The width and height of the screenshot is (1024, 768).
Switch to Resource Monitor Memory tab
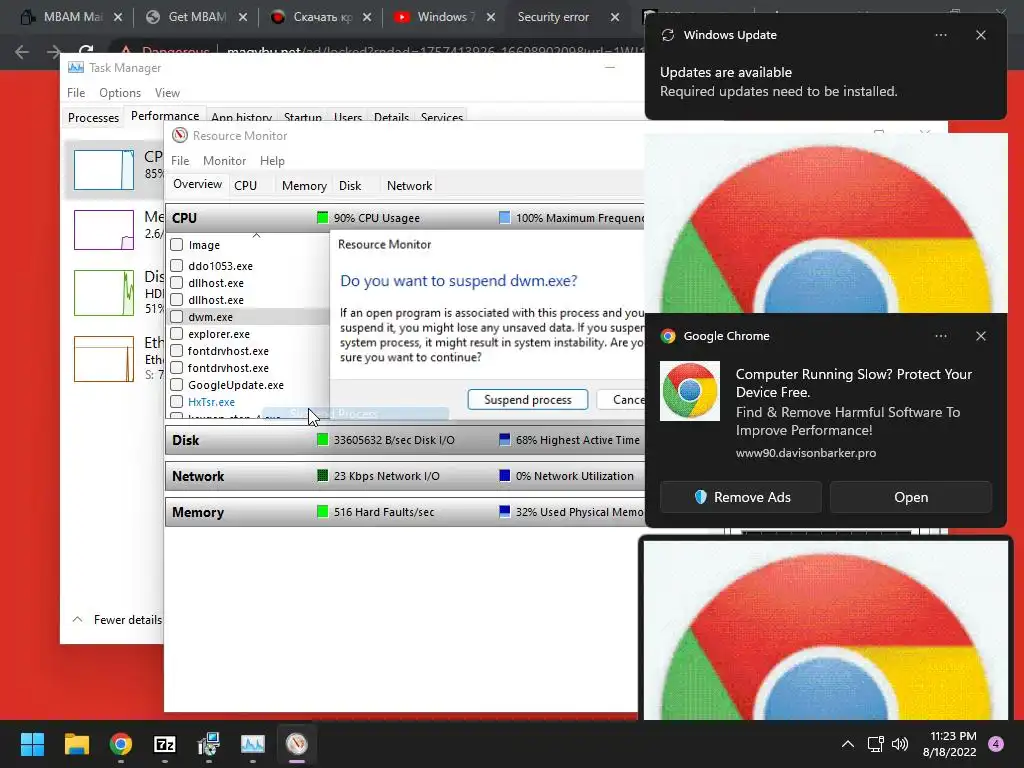[304, 185]
